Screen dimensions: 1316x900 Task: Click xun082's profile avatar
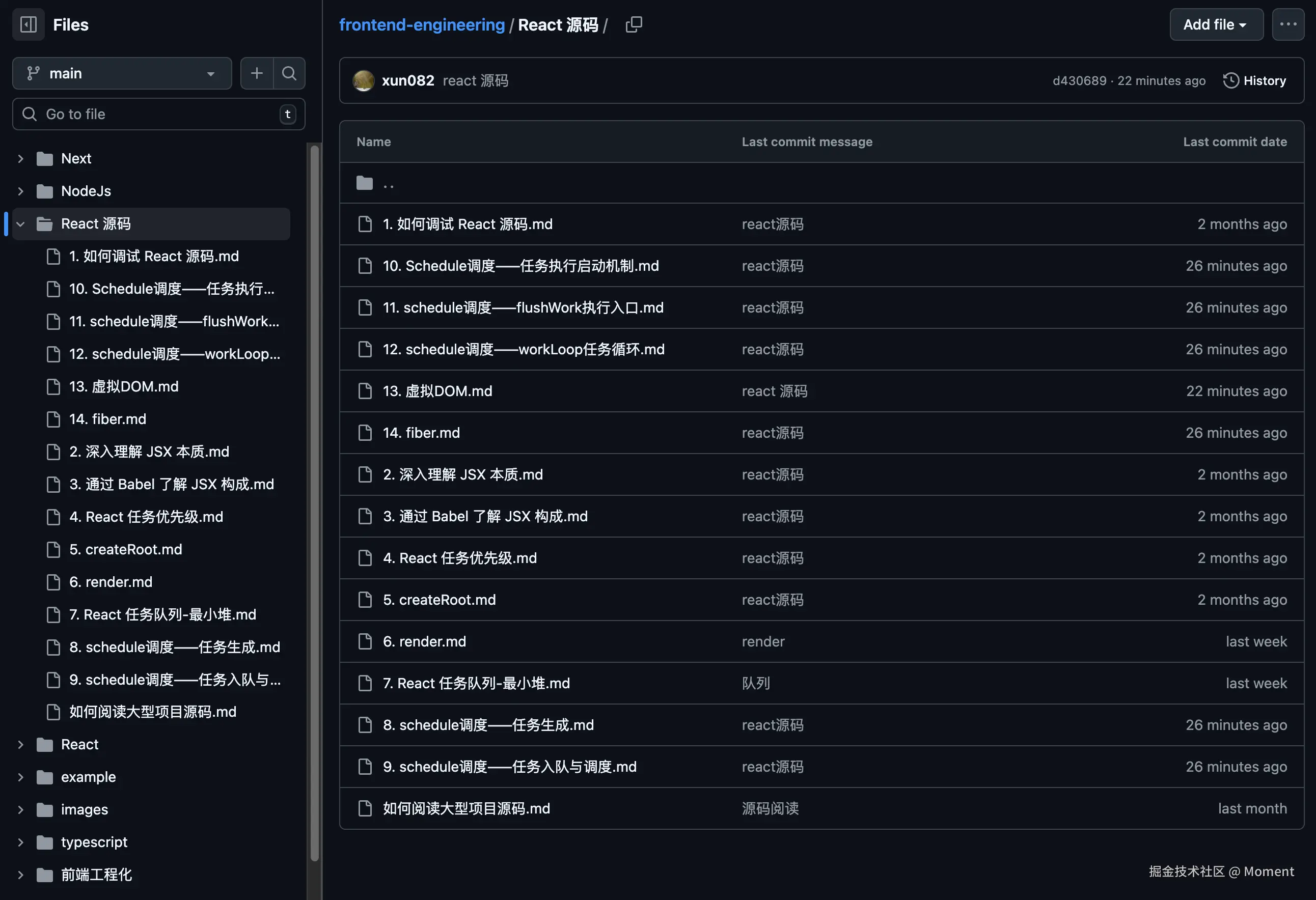point(364,80)
